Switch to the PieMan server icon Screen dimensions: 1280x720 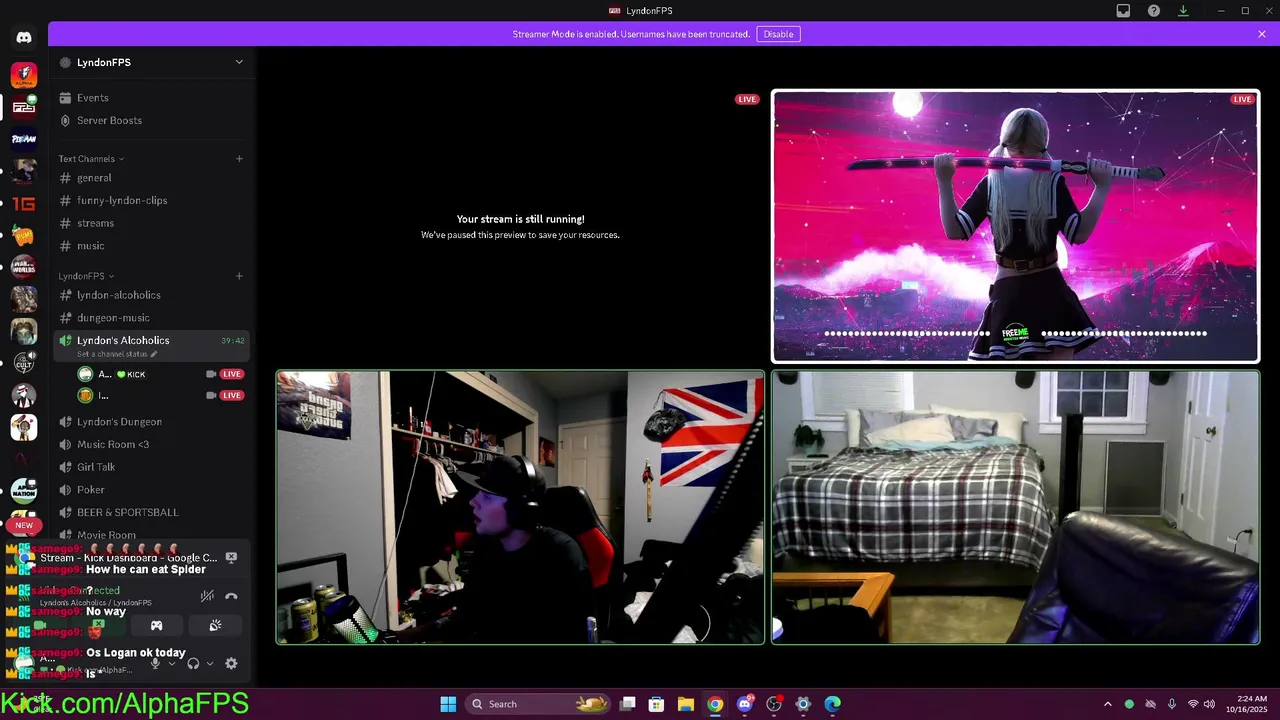click(x=24, y=139)
